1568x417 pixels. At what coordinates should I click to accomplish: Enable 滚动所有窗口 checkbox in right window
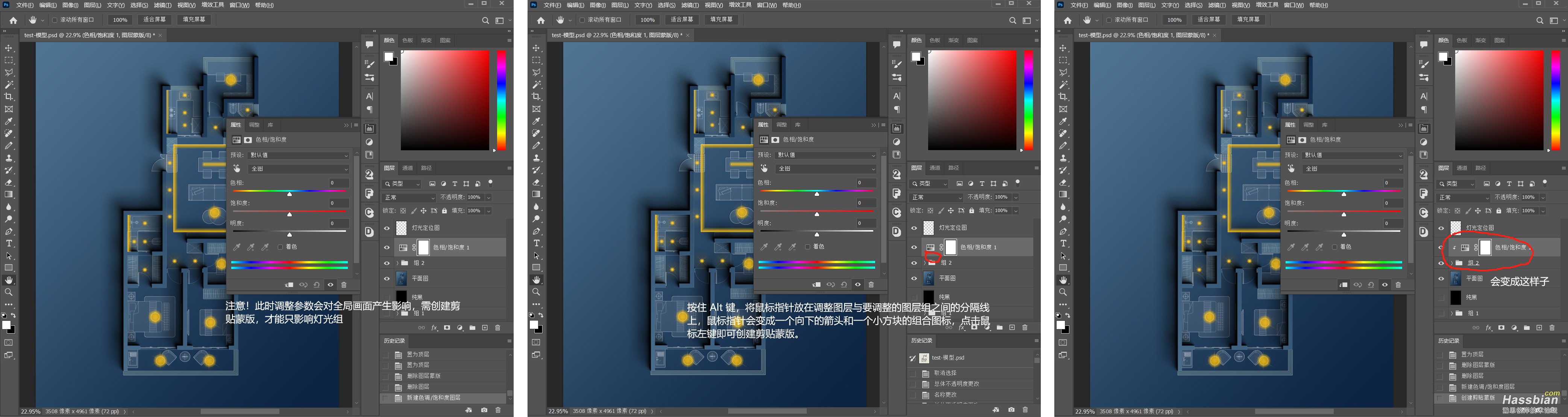coord(1109,20)
